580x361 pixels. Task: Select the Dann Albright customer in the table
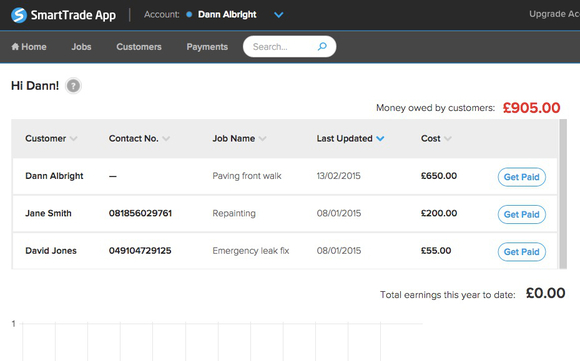tap(54, 176)
